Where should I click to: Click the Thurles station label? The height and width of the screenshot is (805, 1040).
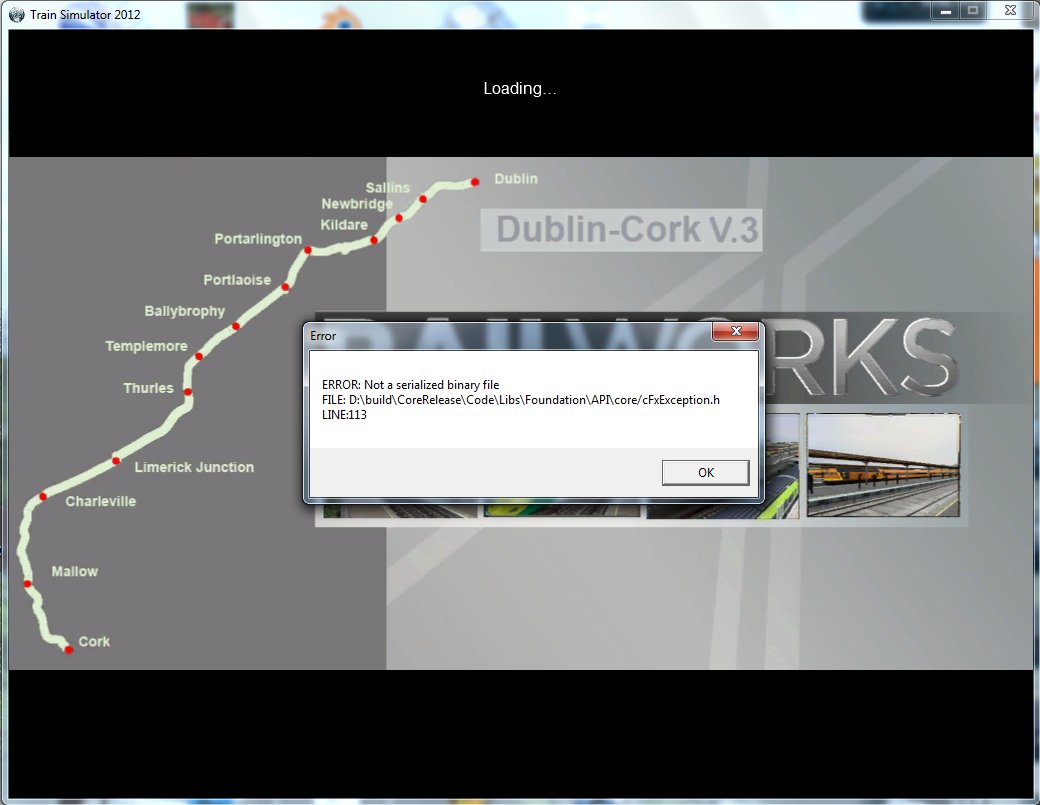click(148, 388)
